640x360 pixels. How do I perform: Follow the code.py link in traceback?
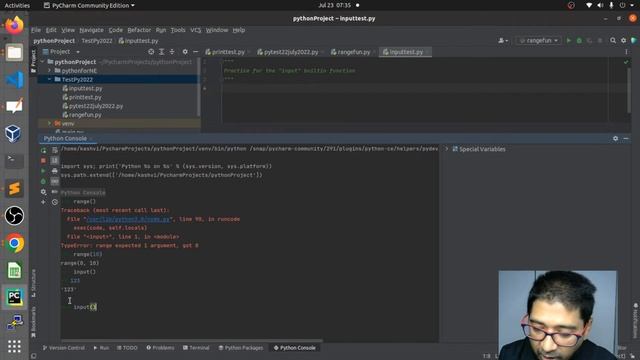tap(127, 219)
